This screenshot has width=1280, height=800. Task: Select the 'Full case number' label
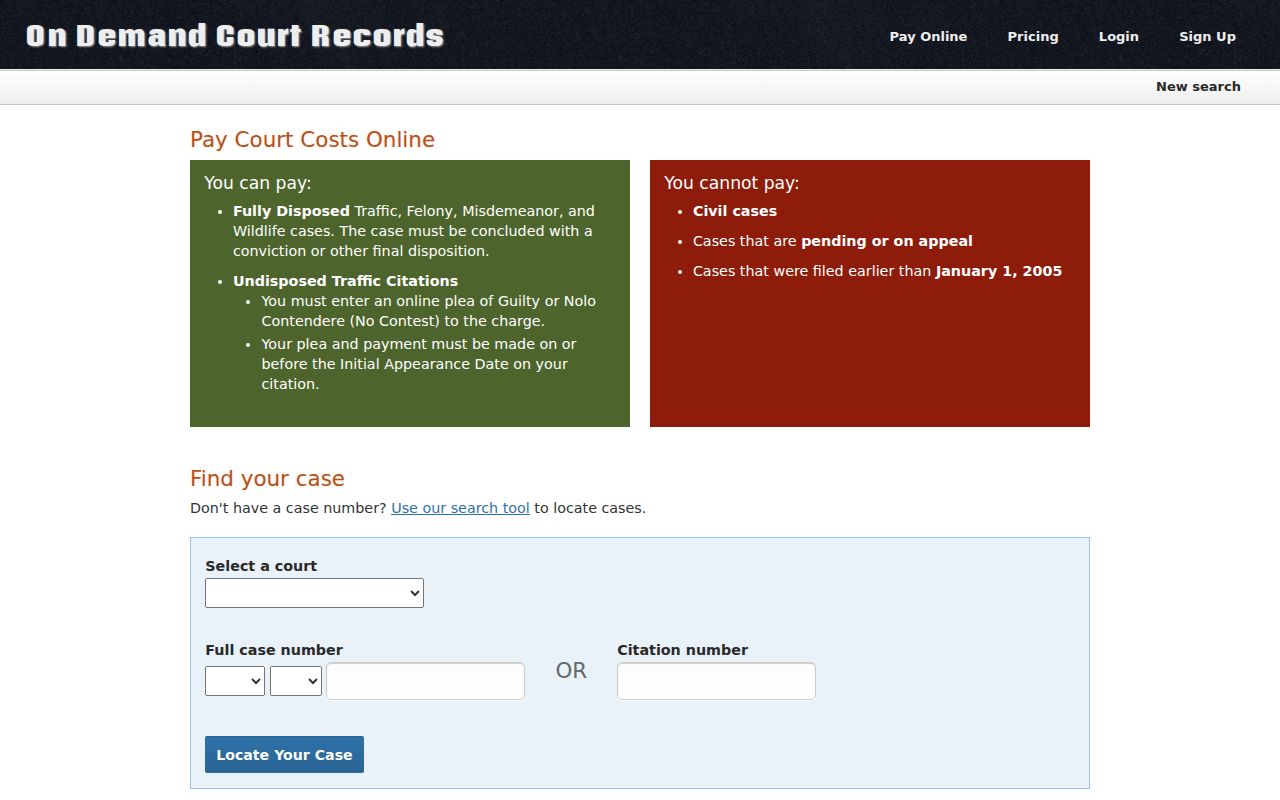274,650
